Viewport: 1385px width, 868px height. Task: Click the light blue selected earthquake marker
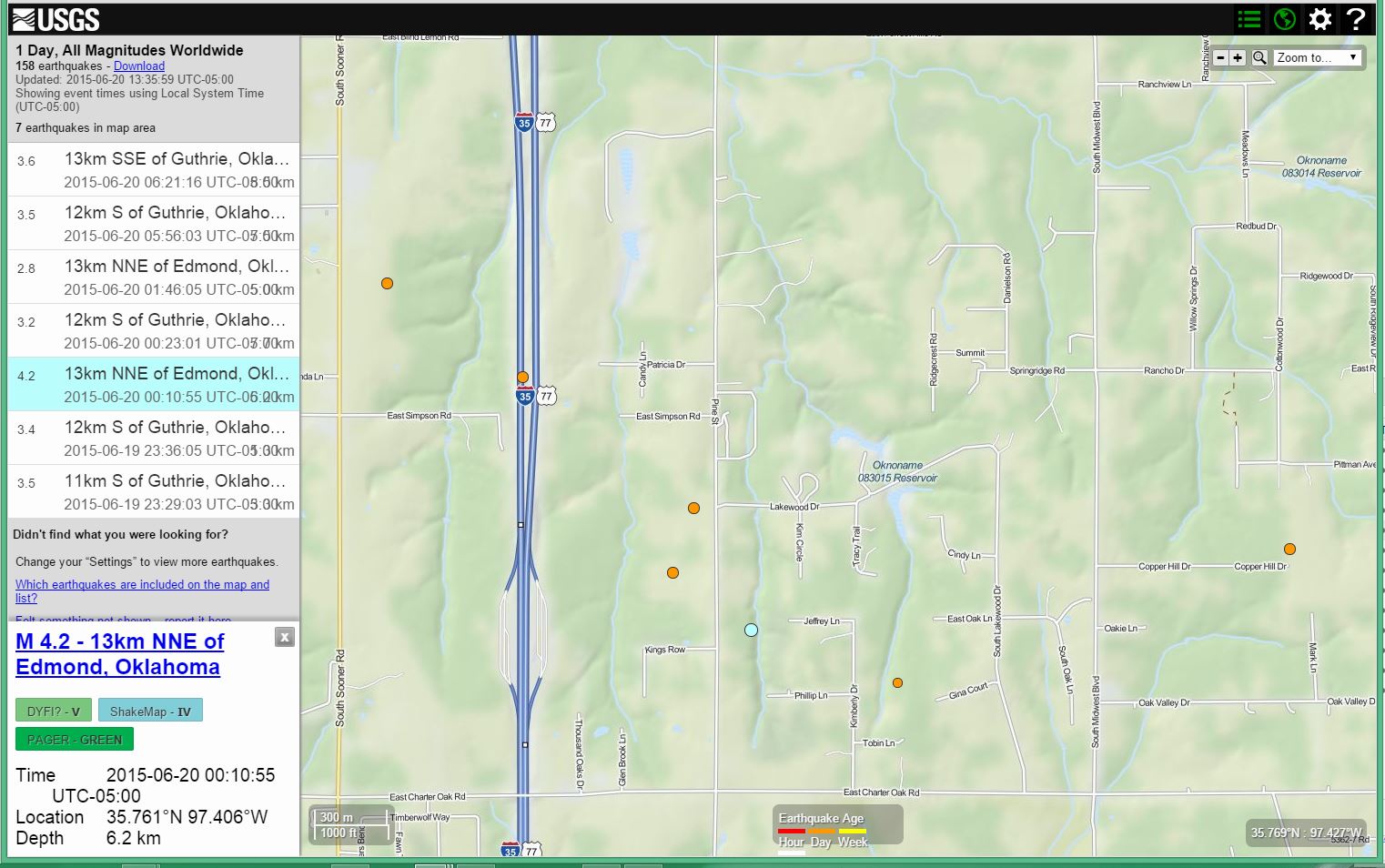[x=751, y=630]
